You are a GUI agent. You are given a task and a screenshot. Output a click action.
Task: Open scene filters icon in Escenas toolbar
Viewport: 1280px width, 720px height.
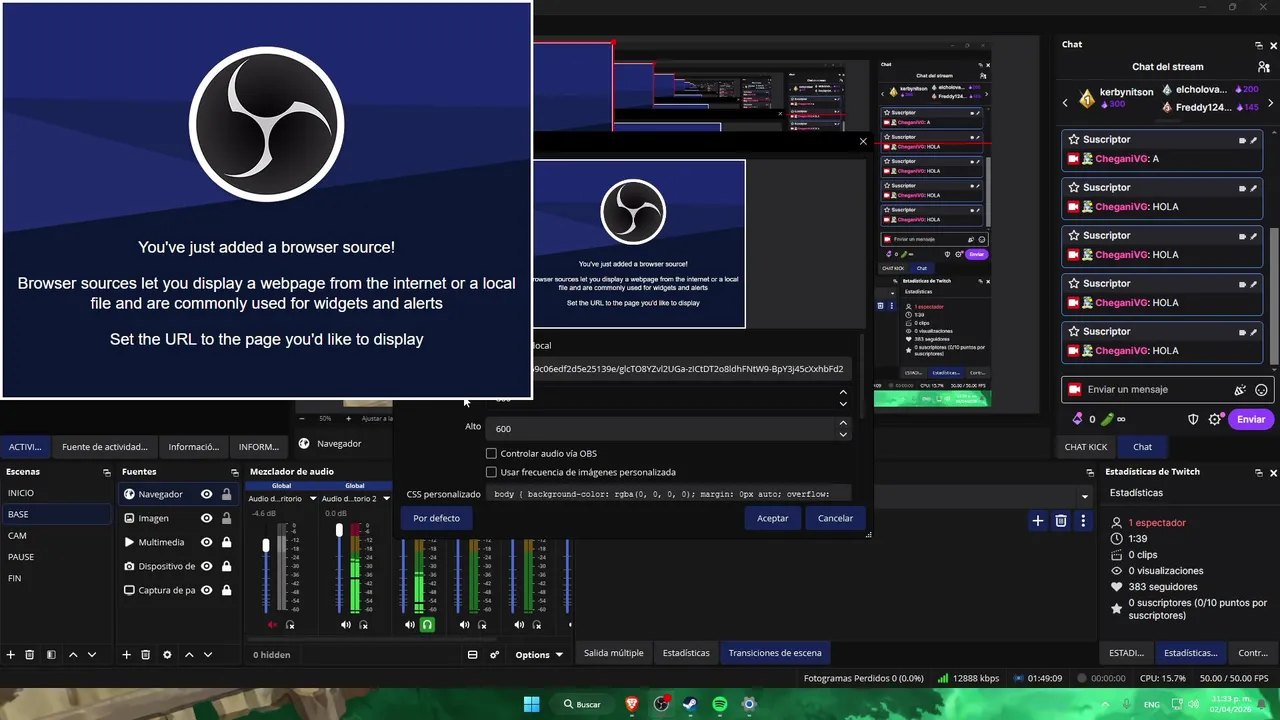pyautogui.click(x=51, y=655)
